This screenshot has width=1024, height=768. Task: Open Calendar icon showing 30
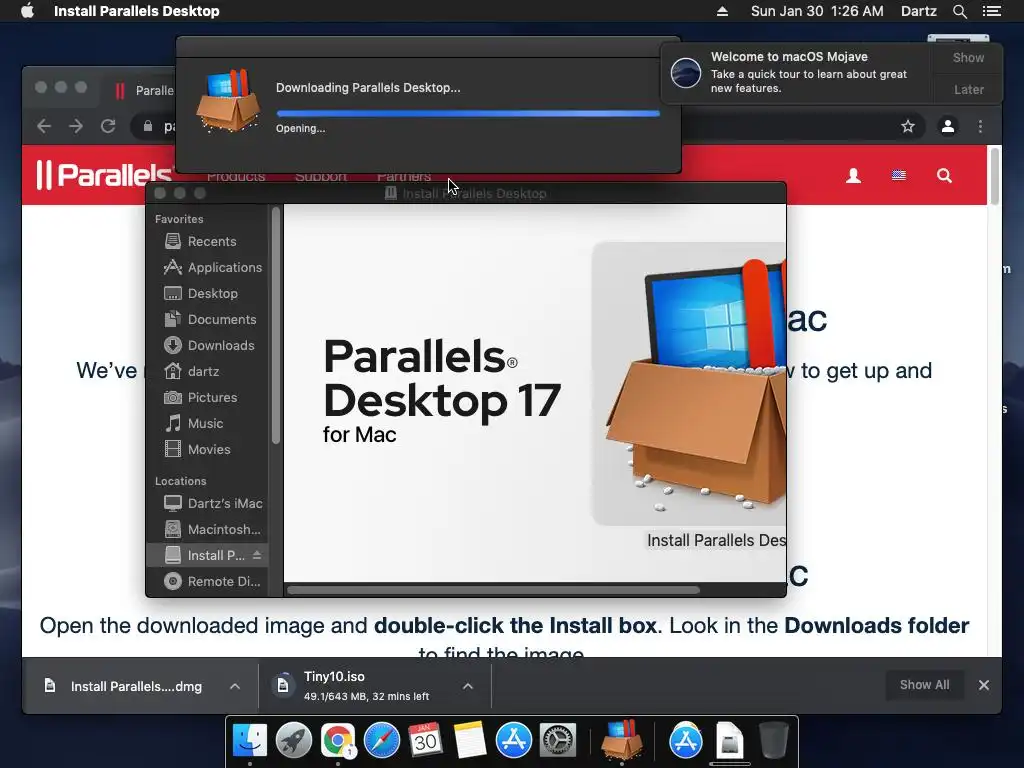coord(425,740)
